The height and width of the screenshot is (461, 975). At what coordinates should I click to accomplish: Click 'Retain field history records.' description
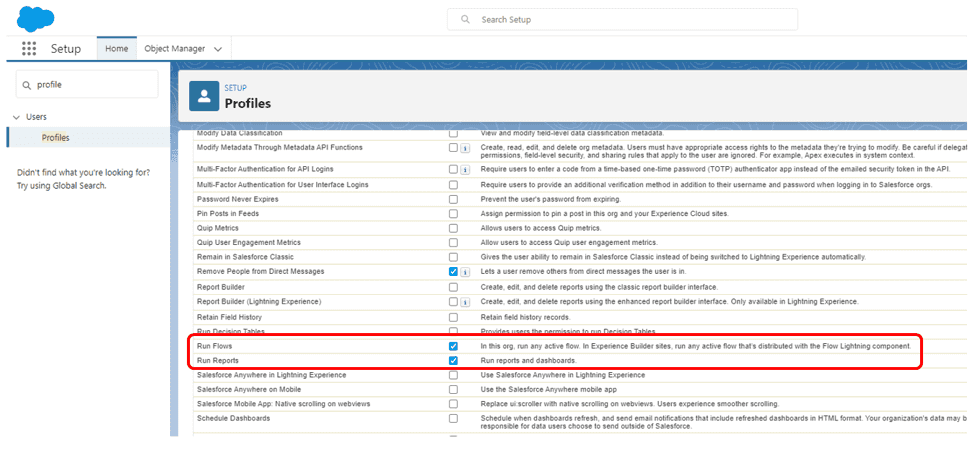coord(526,317)
